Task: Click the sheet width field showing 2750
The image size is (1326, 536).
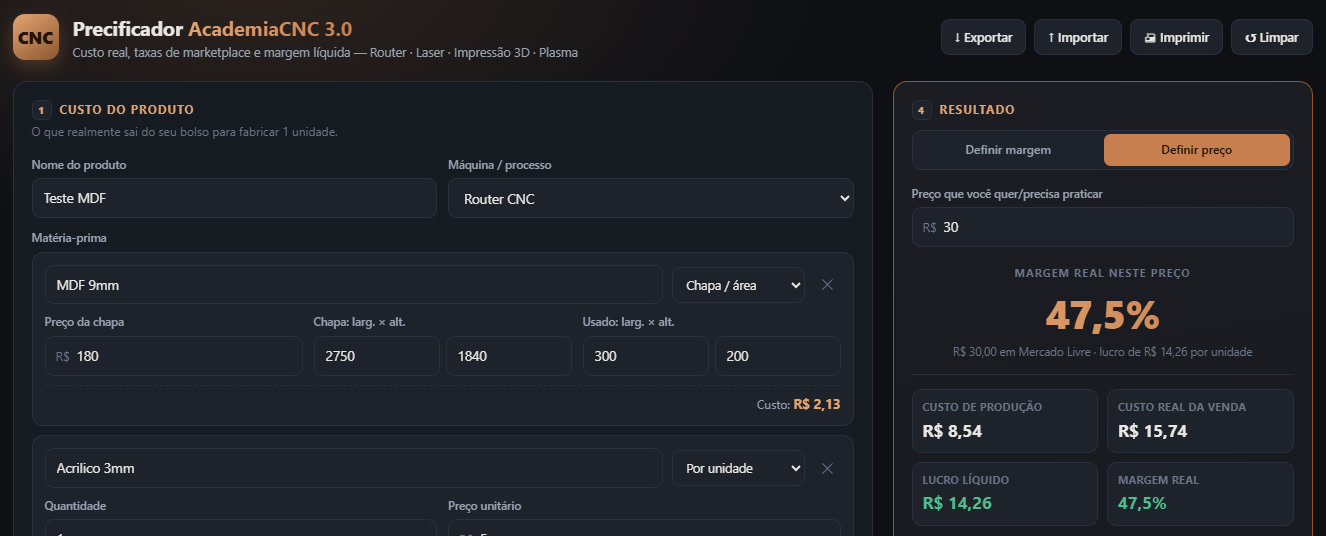Action: 377,356
